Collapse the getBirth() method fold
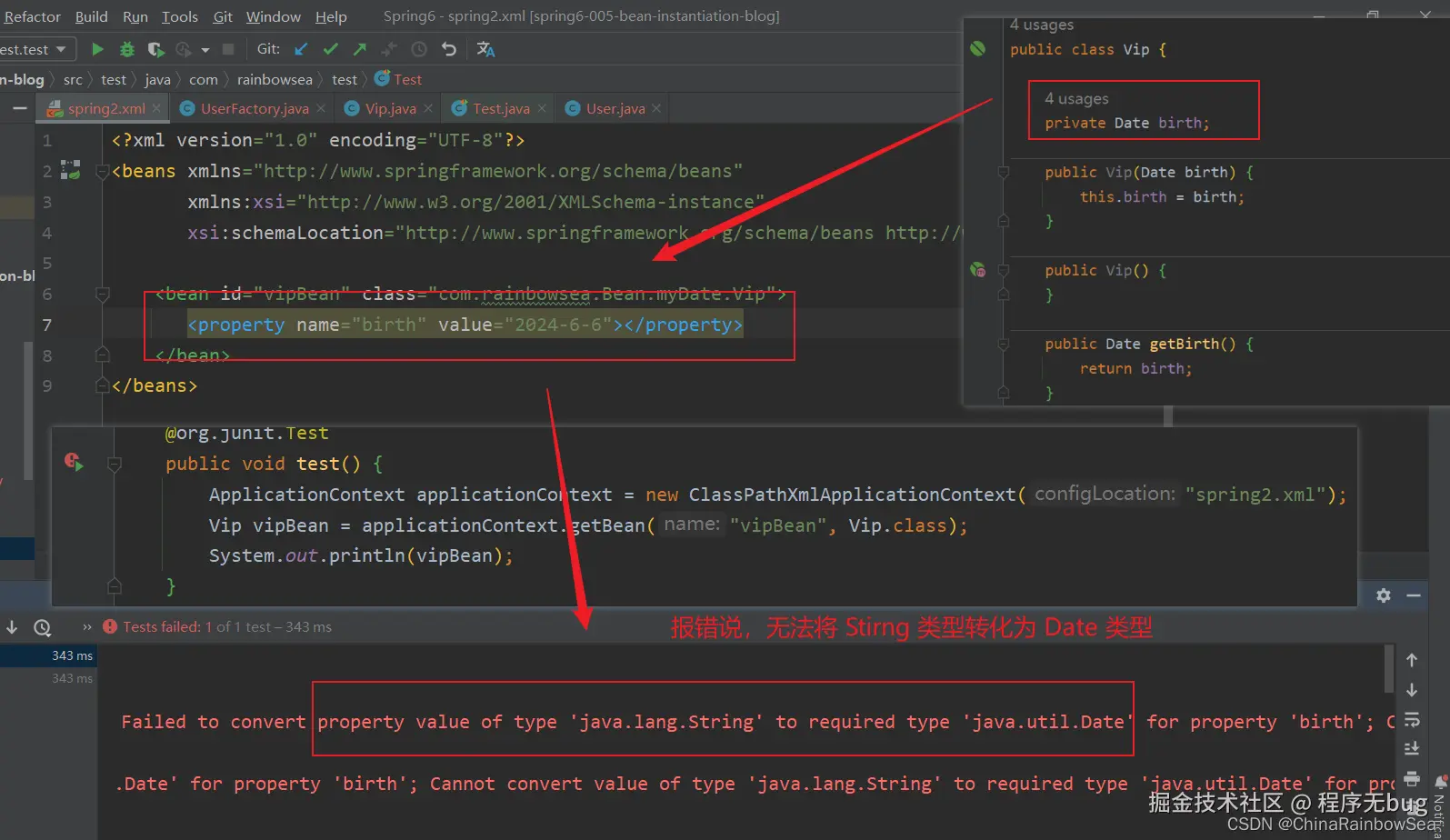Viewport: 1450px width, 840px height. 1004,345
